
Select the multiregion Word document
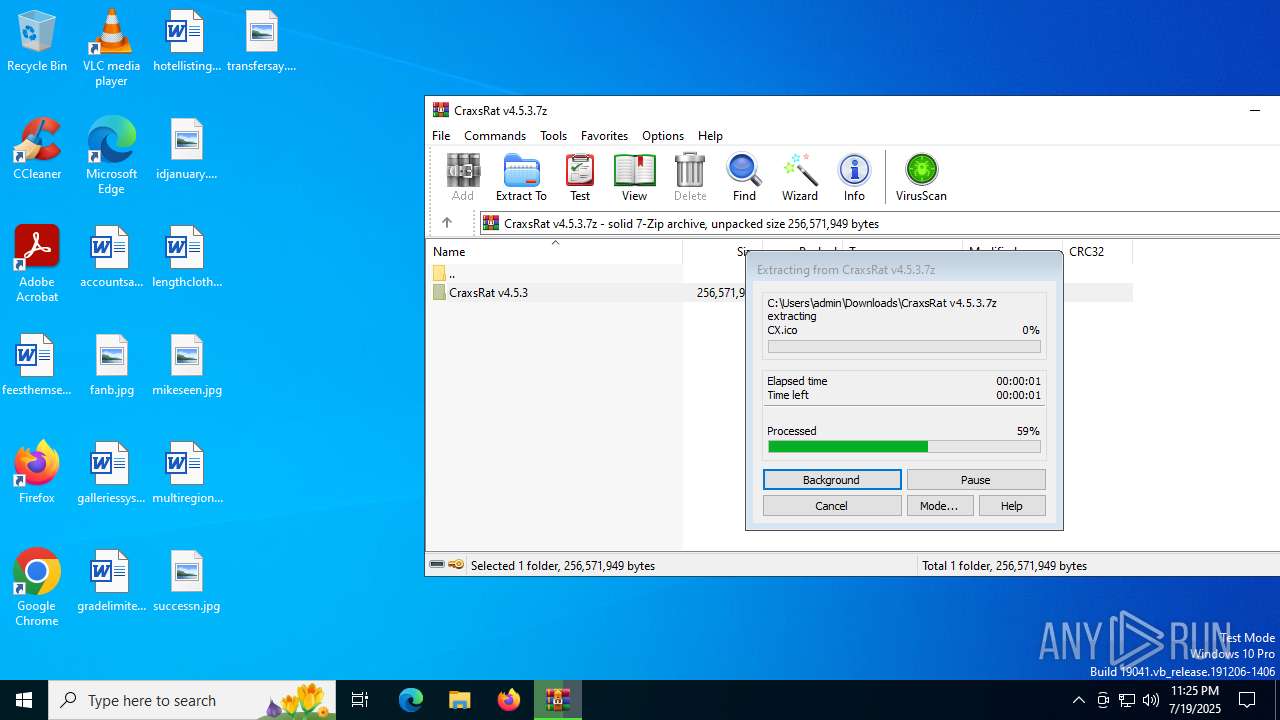pyautogui.click(x=186, y=473)
